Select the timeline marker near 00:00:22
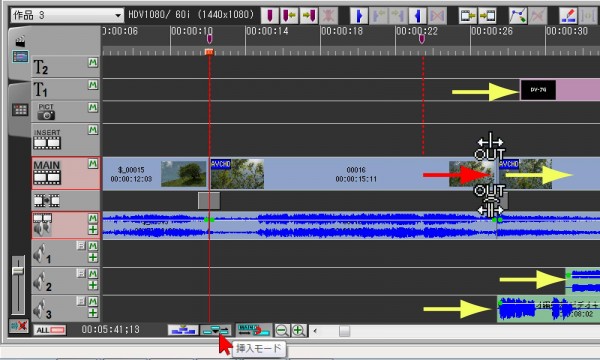Image resolution: width=600 pixels, height=360 pixels. [x=422, y=39]
